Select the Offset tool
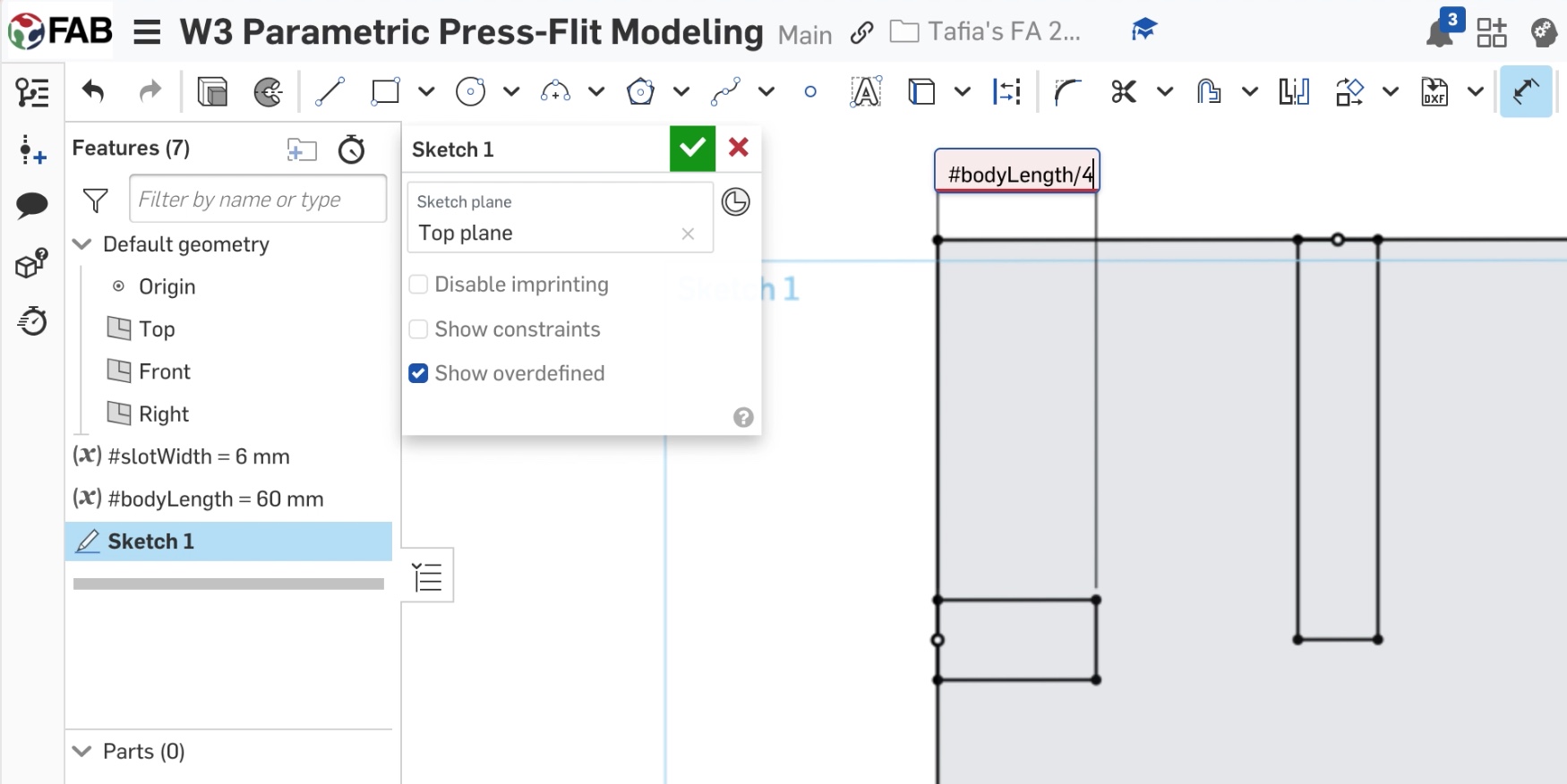Viewport: 1567px width, 784px height. click(x=1209, y=91)
